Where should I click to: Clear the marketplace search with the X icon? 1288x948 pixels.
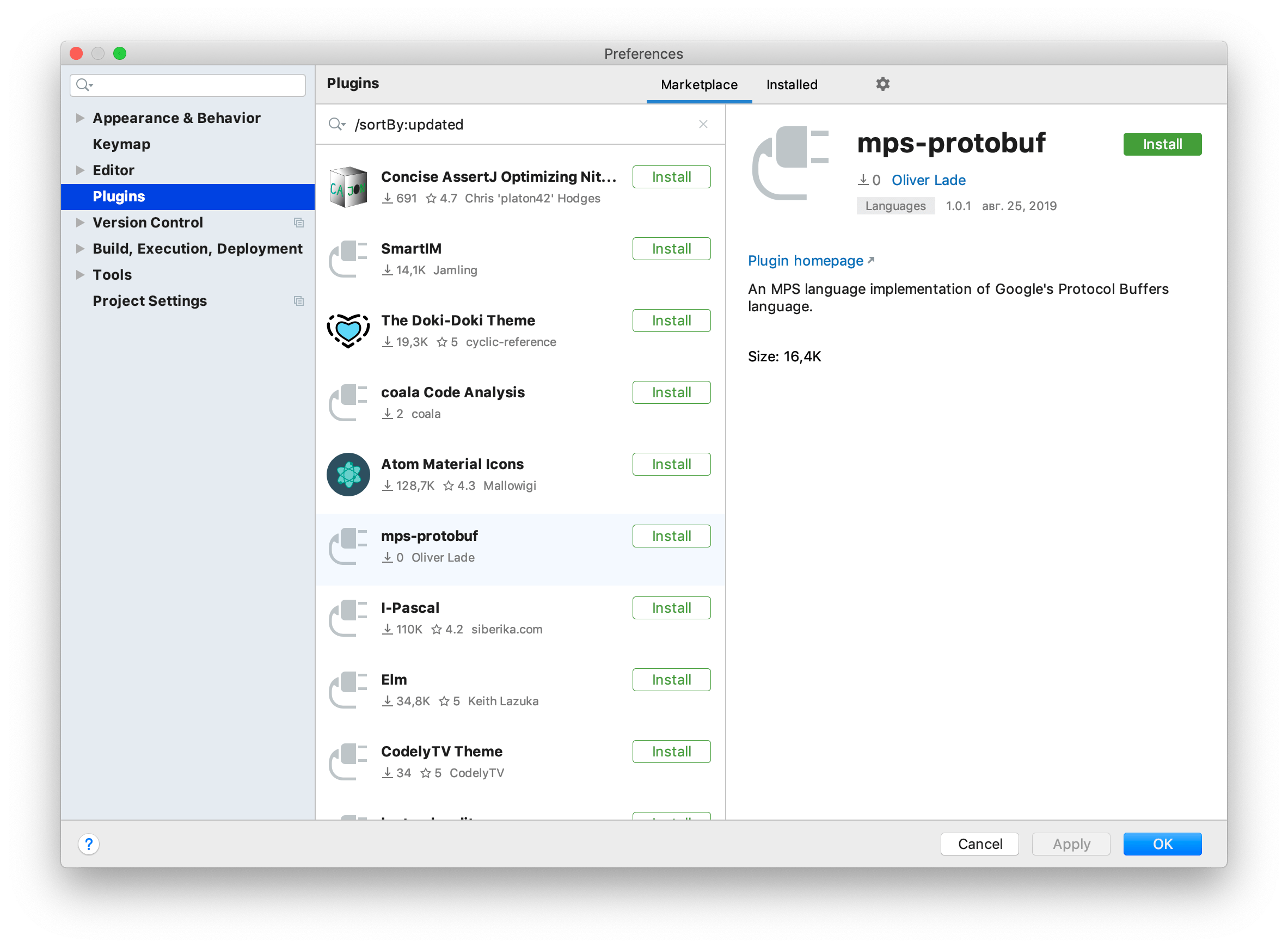click(704, 124)
